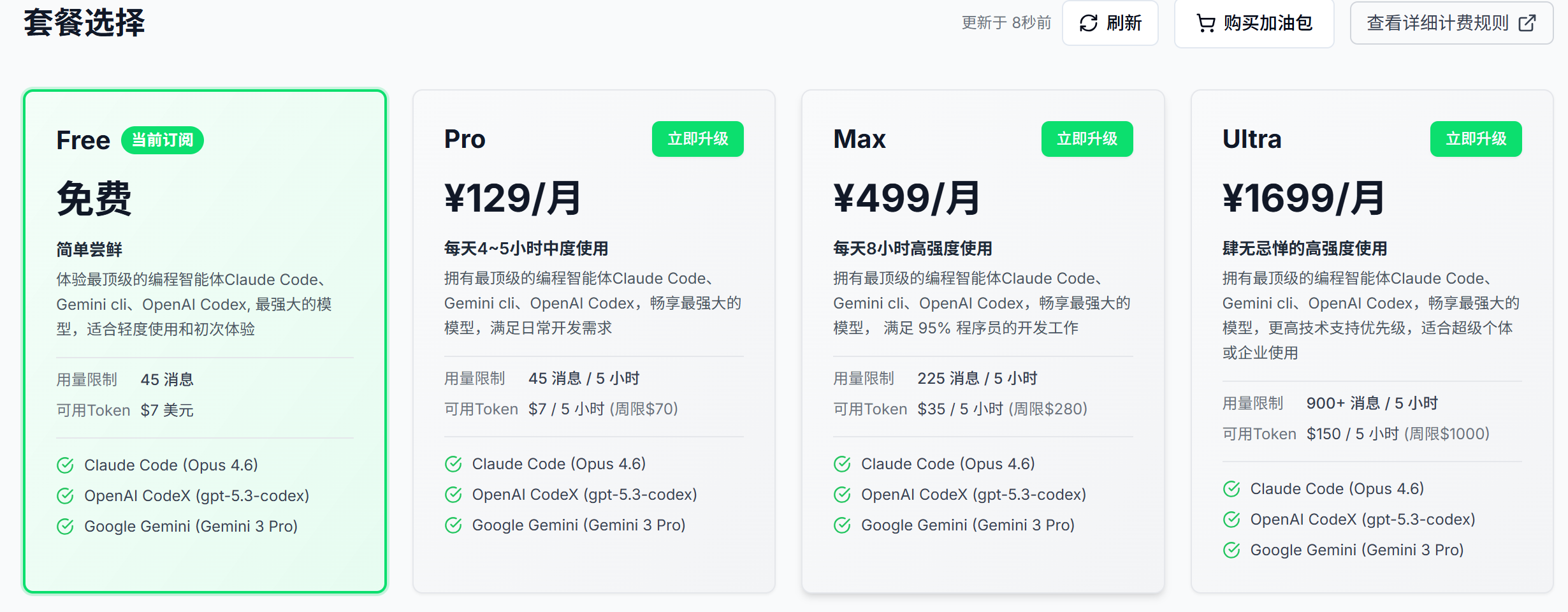
Task: Select the Free plan card title
Action: tap(83, 140)
